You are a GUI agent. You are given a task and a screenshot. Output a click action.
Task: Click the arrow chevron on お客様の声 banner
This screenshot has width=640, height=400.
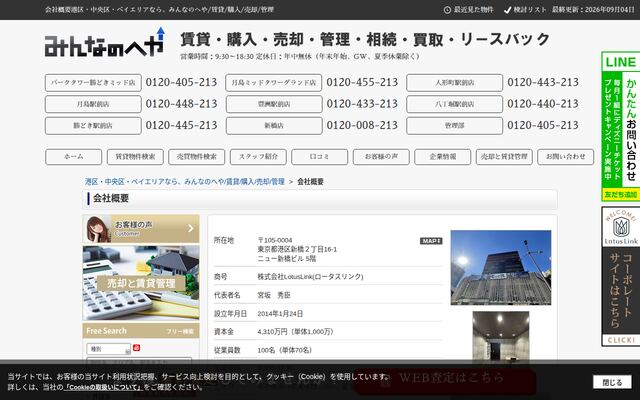click(191, 229)
